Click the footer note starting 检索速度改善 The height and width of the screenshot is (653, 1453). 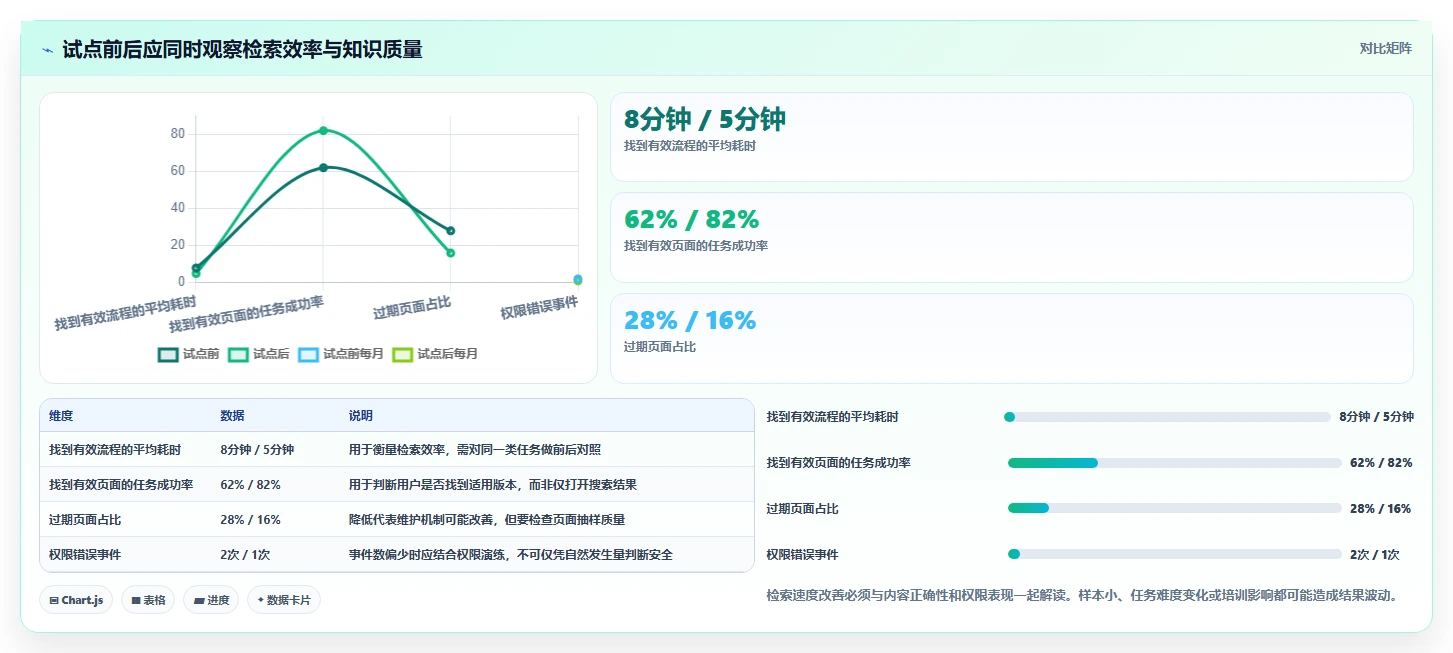pos(1082,595)
